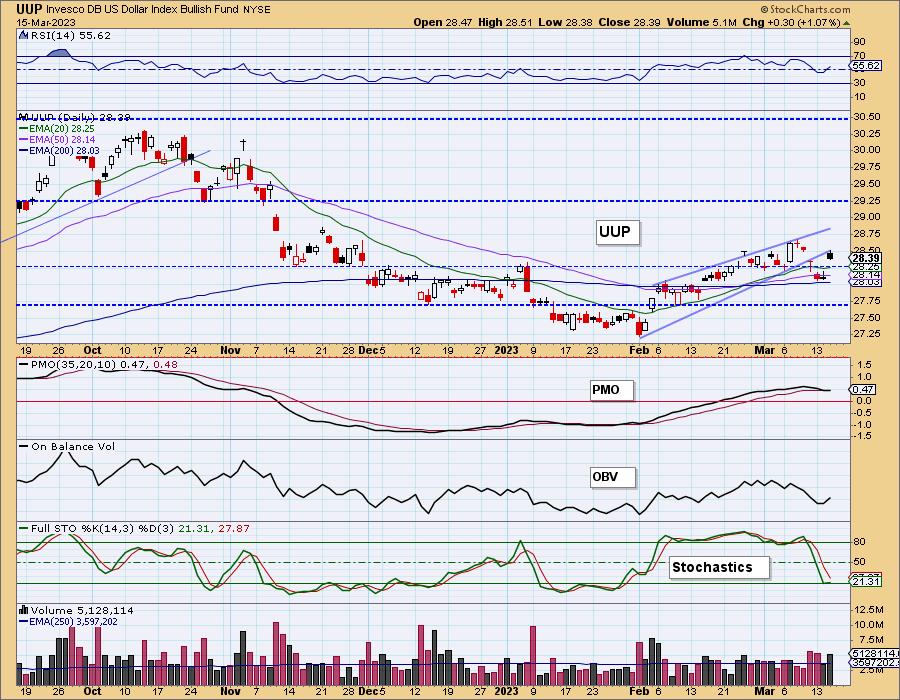Click the Oct label under the price panel
This screenshot has height=700, width=900.
click(x=92, y=350)
